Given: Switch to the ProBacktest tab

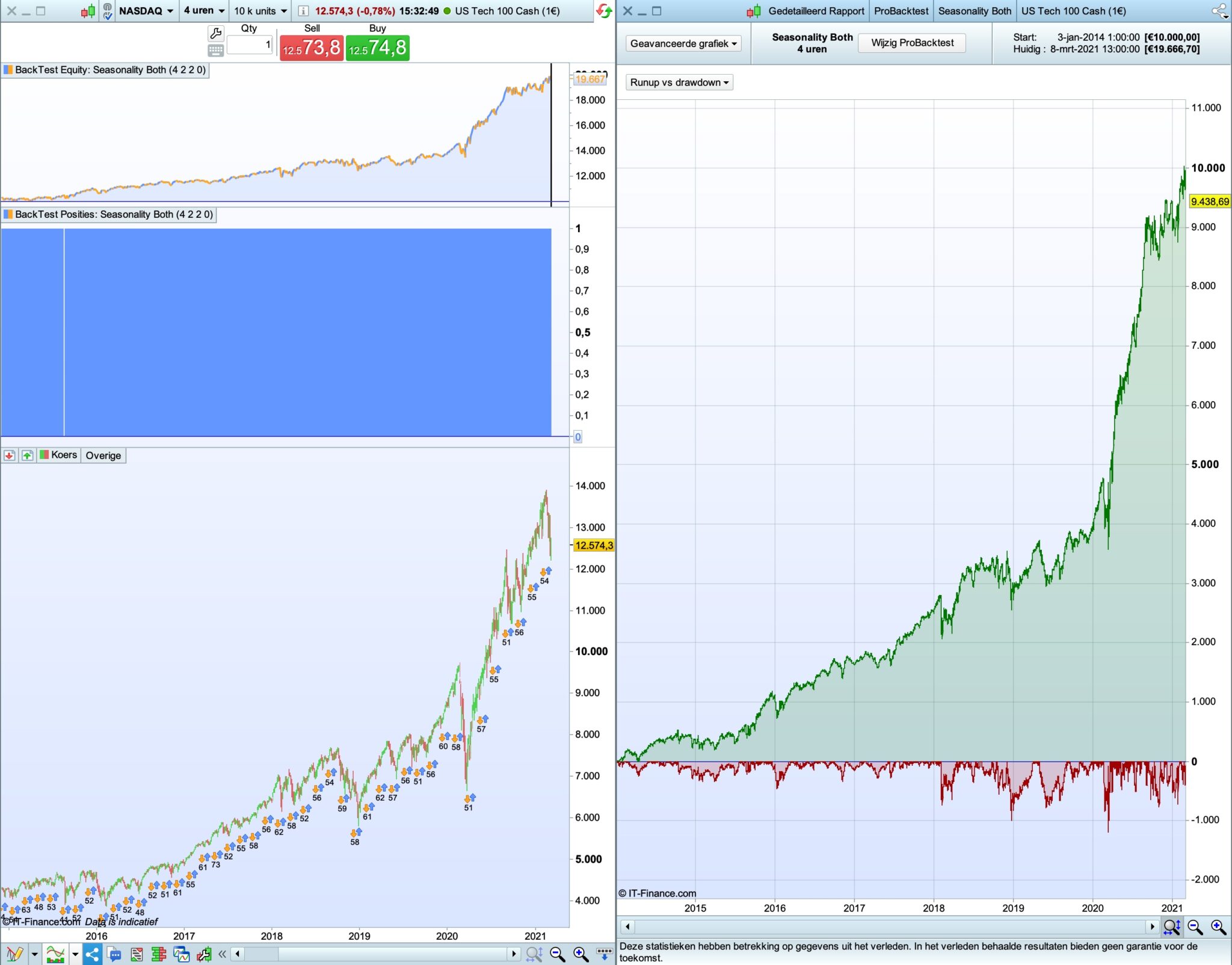Looking at the screenshot, I should 901,11.
